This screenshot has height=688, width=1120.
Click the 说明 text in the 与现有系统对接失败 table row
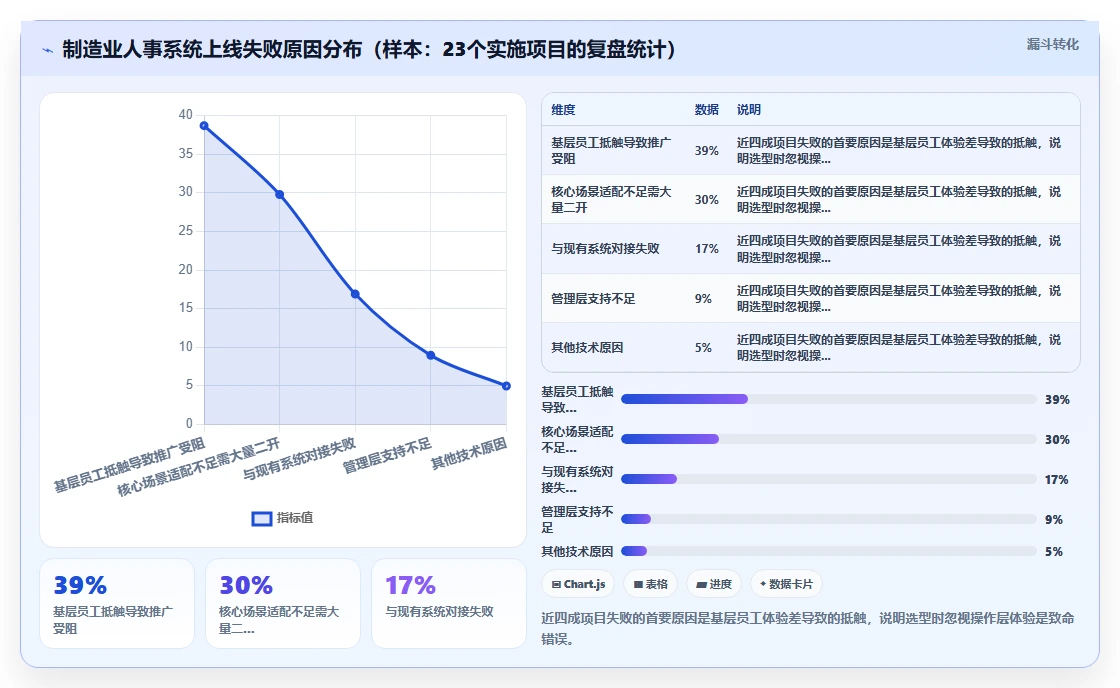(x=899, y=249)
